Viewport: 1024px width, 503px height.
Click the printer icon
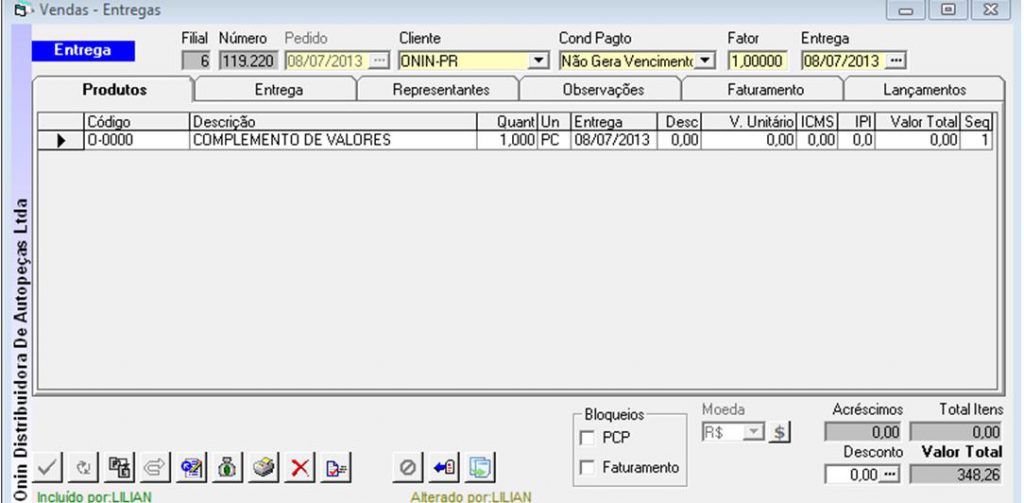[x=264, y=468]
